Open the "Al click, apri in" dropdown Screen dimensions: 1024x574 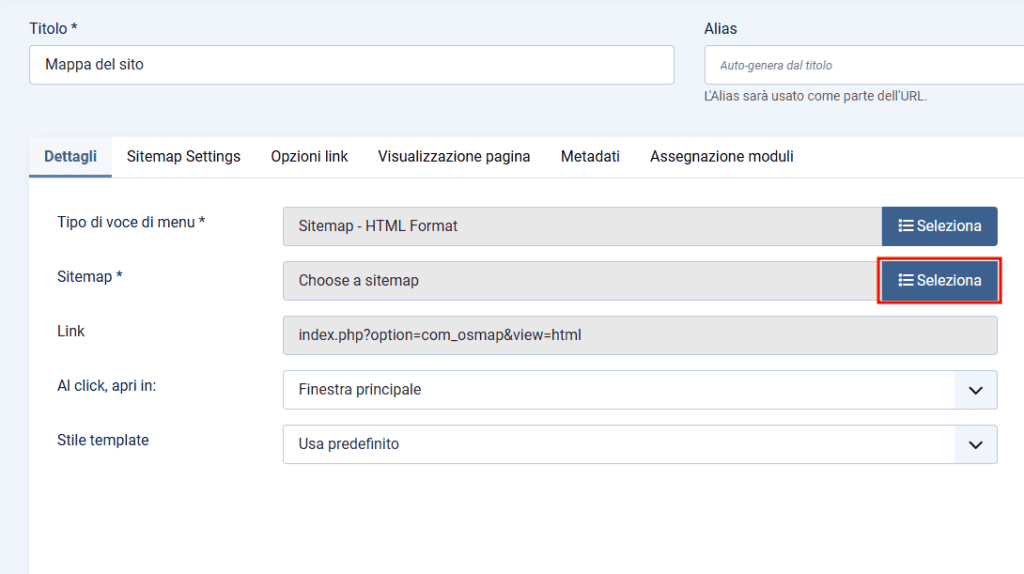click(x=640, y=390)
